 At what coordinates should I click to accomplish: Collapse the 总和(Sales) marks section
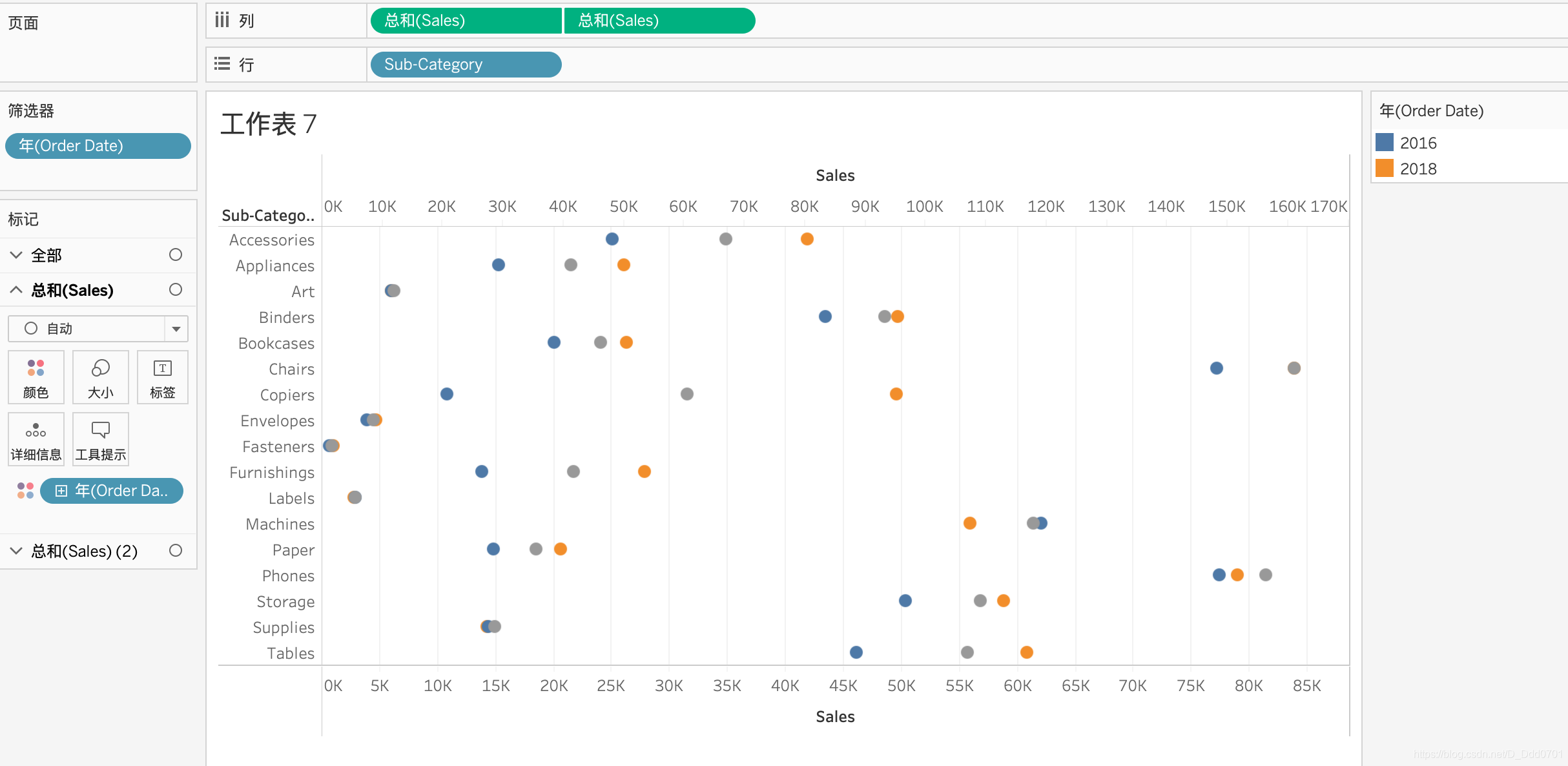[x=16, y=290]
